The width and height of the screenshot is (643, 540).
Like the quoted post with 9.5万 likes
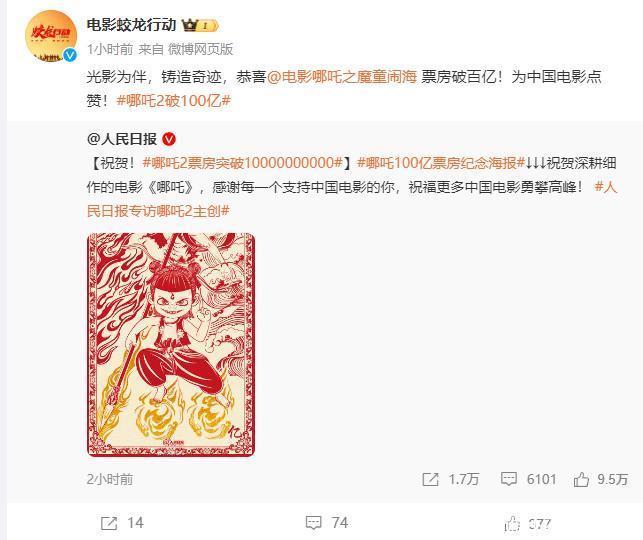point(581,479)
